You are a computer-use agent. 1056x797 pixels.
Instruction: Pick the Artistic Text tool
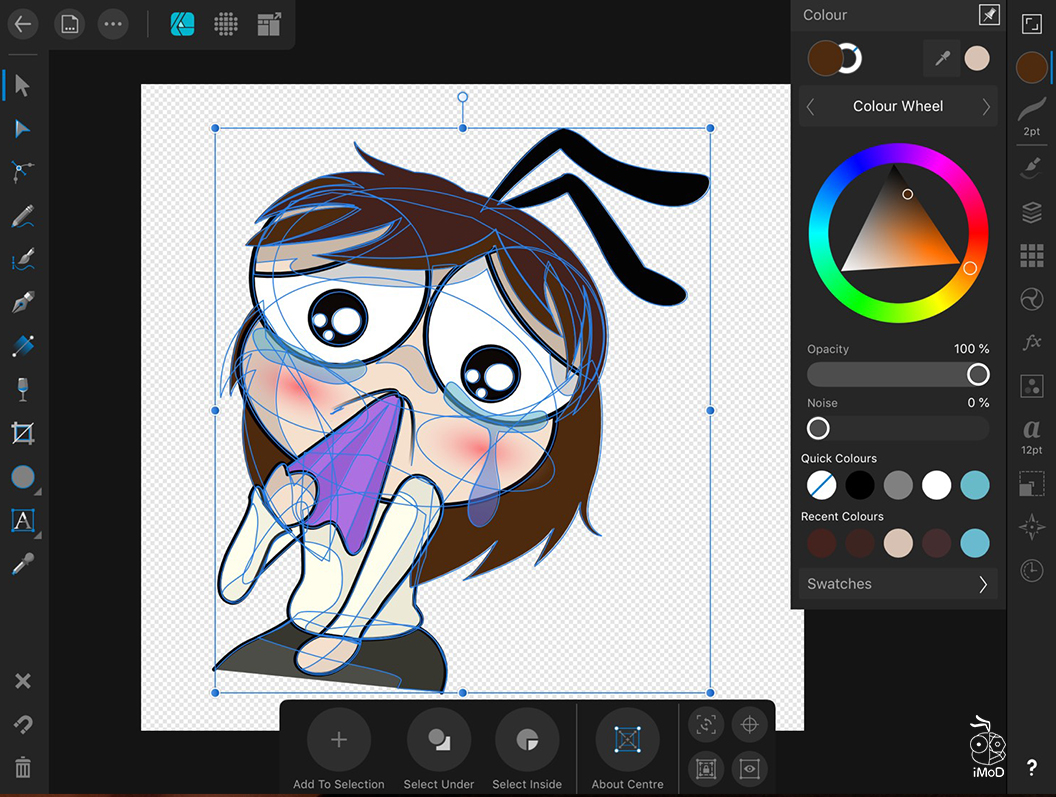click(22, 520)
